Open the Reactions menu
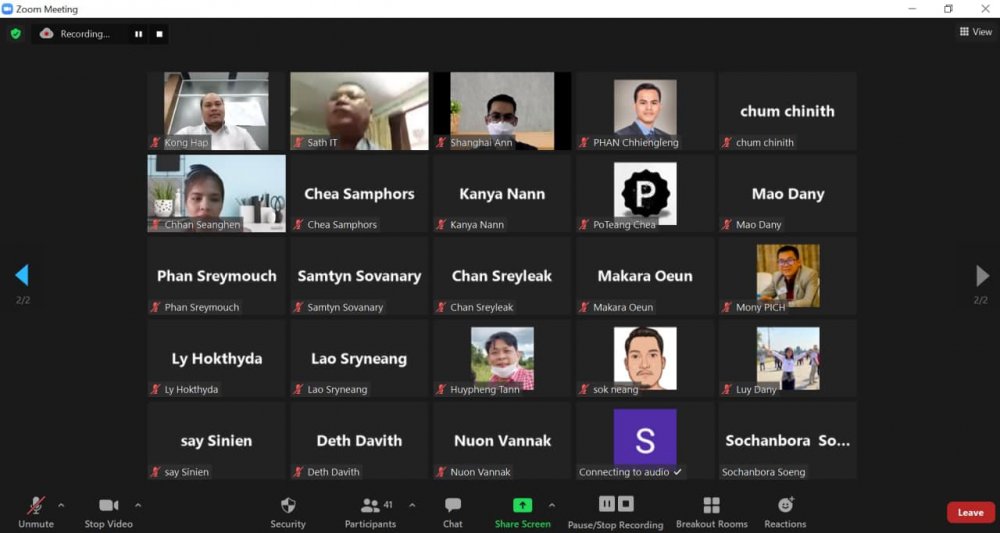The image size is (1000, 533). [x=785, y=506]
